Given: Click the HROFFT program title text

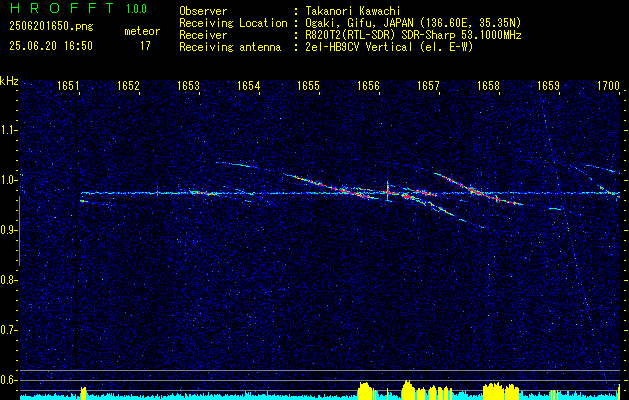Looking at the screenshot, I should click(62, 8).
